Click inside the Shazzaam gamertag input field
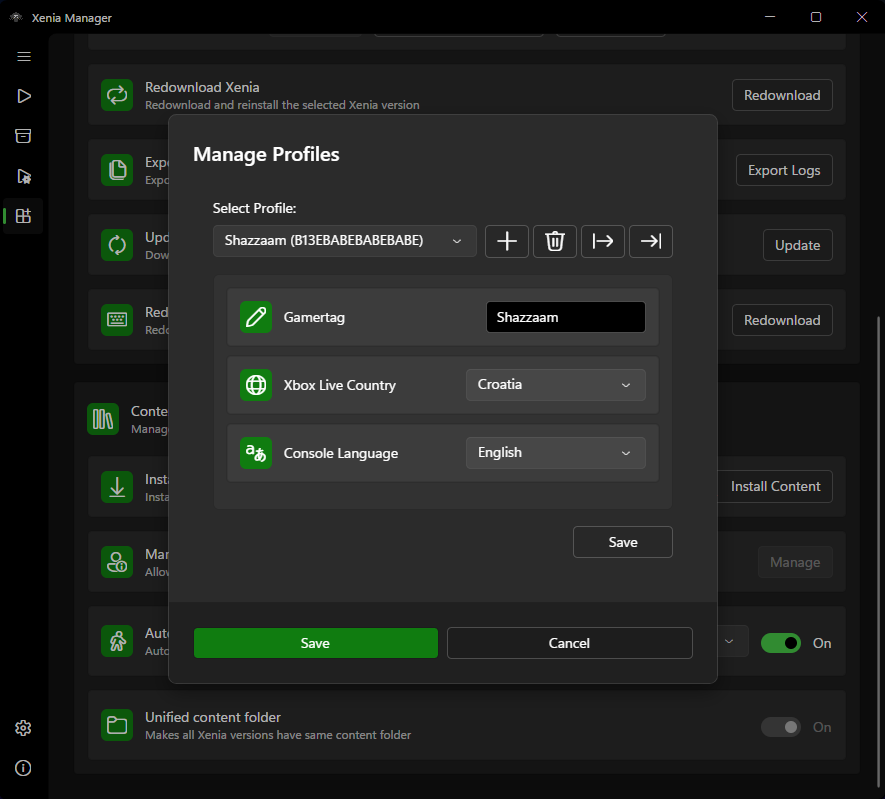The height and width of the screenshot is (799, 885). pyautogui.click(x=565, y=316)
